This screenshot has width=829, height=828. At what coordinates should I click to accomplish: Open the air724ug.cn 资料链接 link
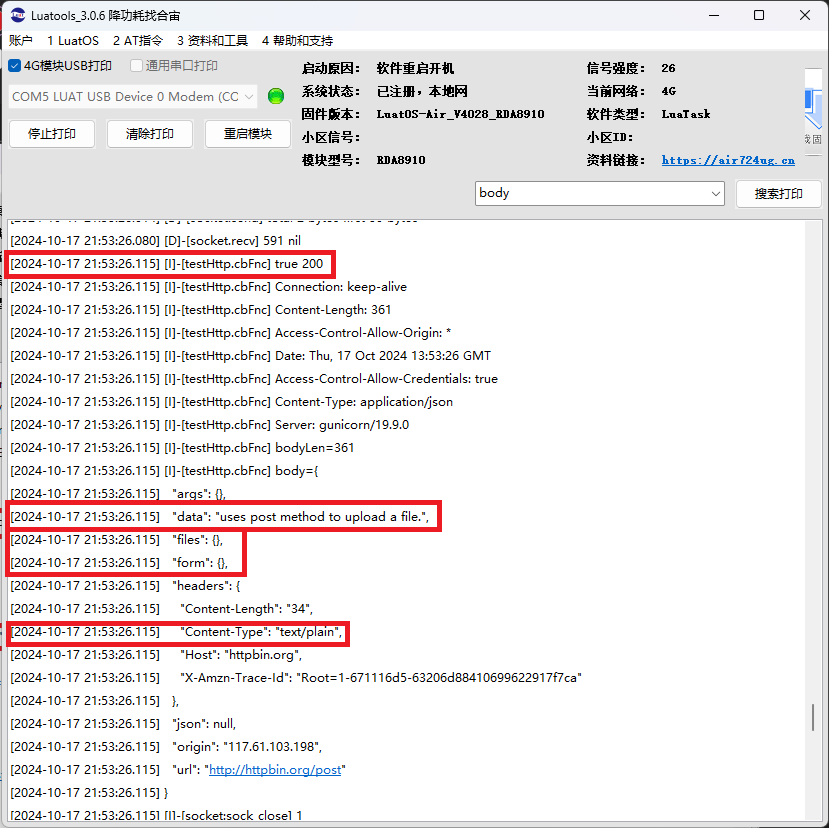coord(728,159)
